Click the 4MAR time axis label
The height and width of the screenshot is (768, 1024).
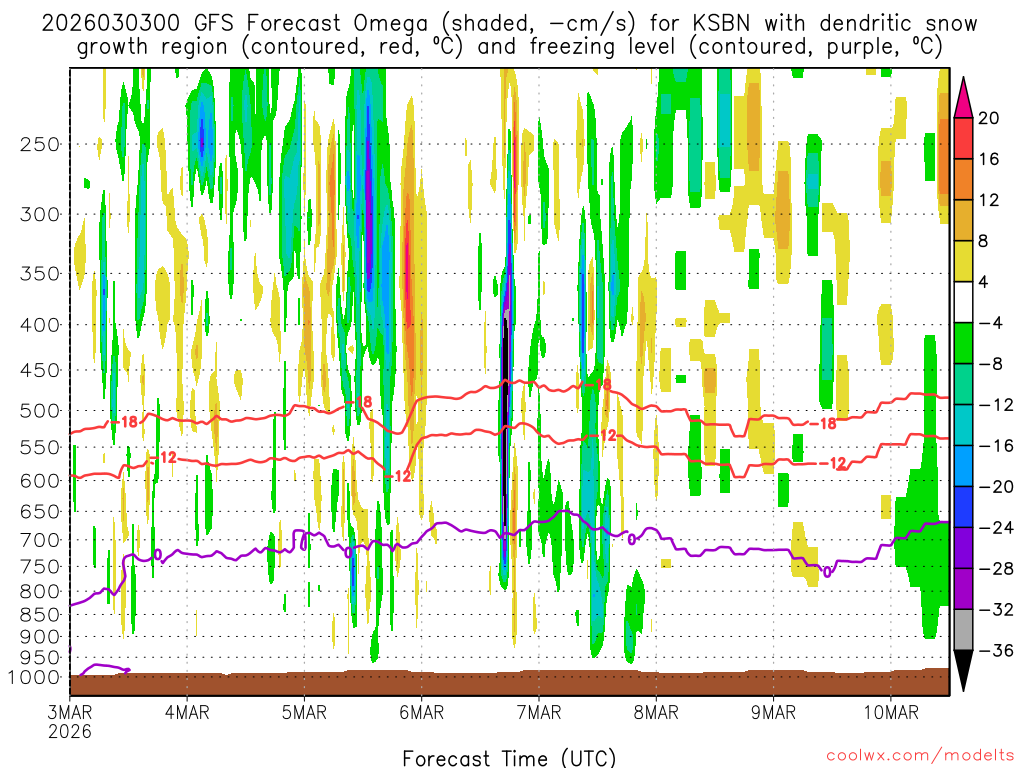[x=187, y=712]
